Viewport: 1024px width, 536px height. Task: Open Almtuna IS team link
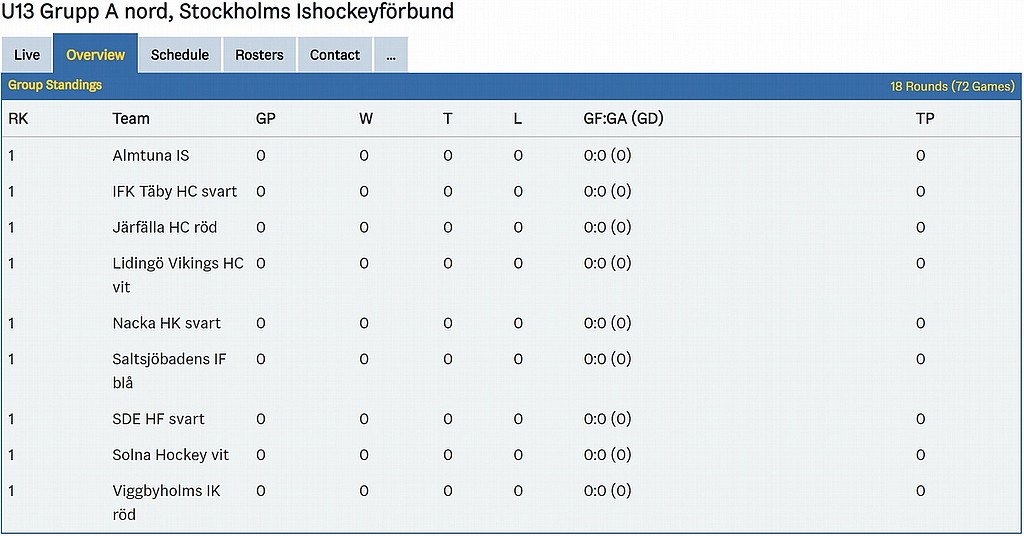point(151,156)
